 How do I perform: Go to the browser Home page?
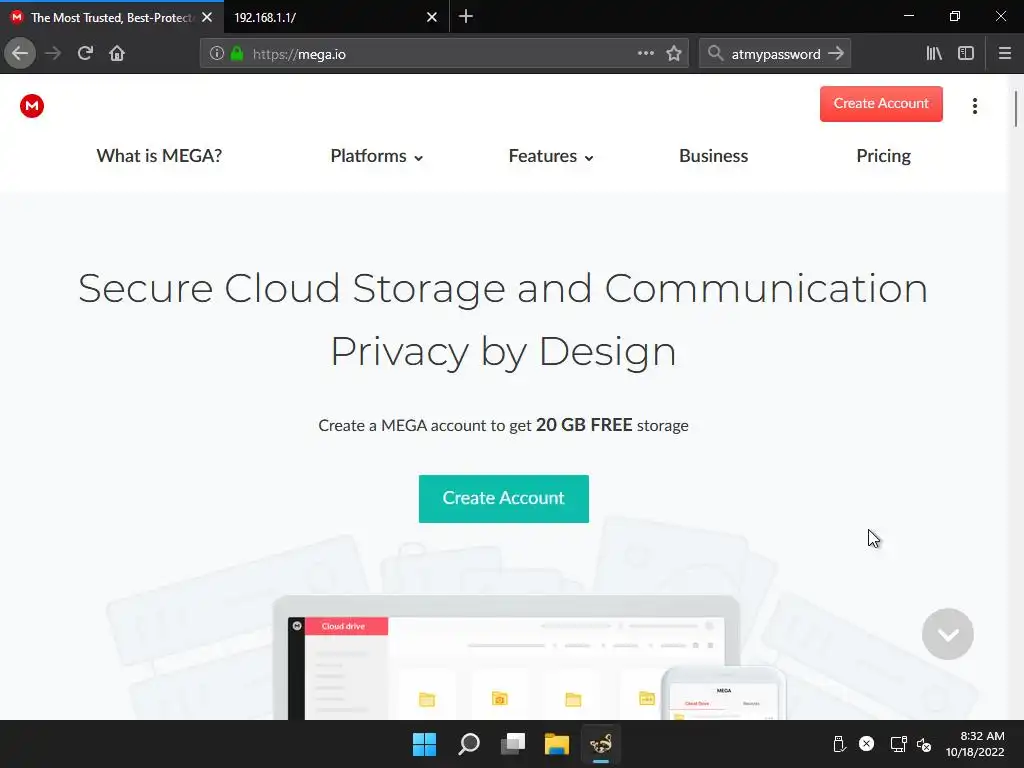(x=117, y=54)
